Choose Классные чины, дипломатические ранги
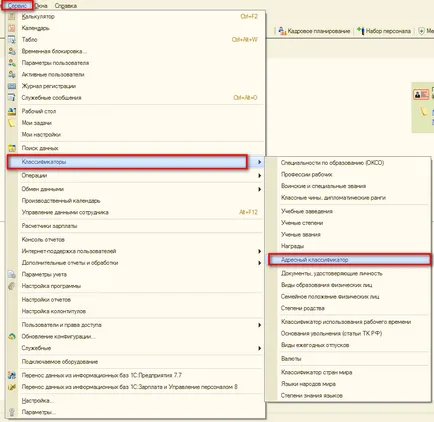 click(333, 198)
